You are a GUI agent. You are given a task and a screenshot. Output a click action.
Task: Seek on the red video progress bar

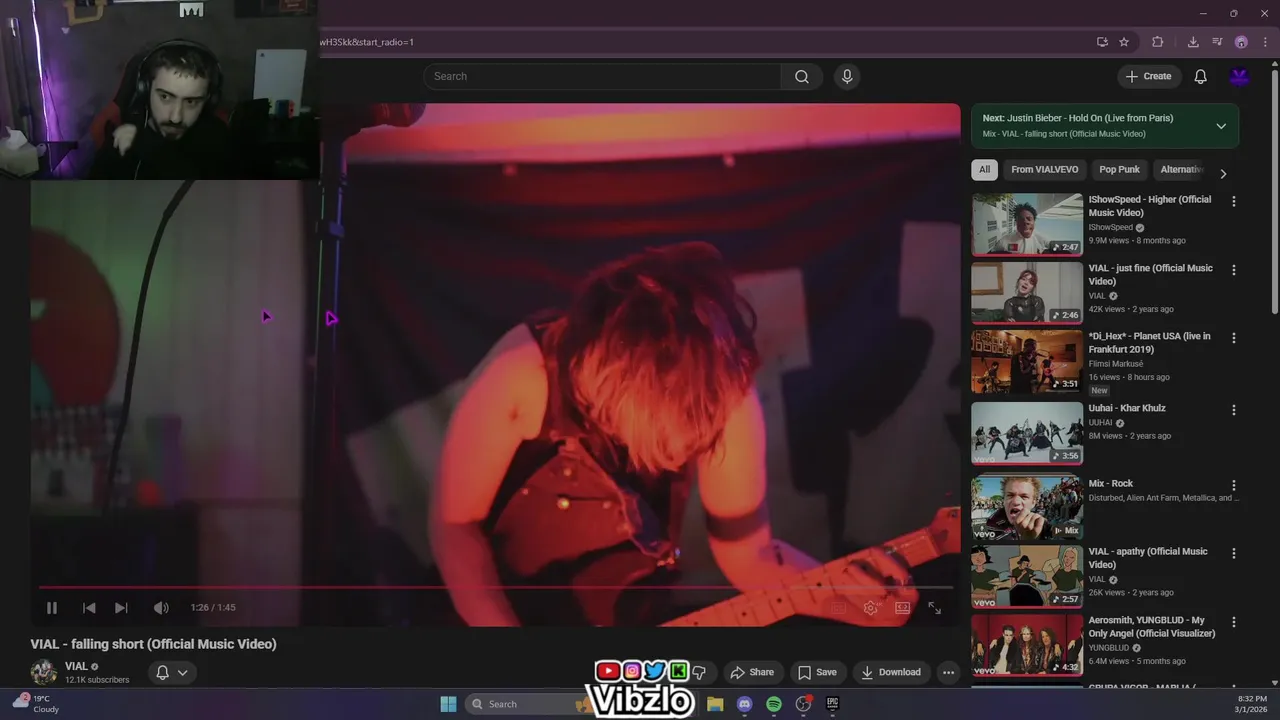coord(496,587)
